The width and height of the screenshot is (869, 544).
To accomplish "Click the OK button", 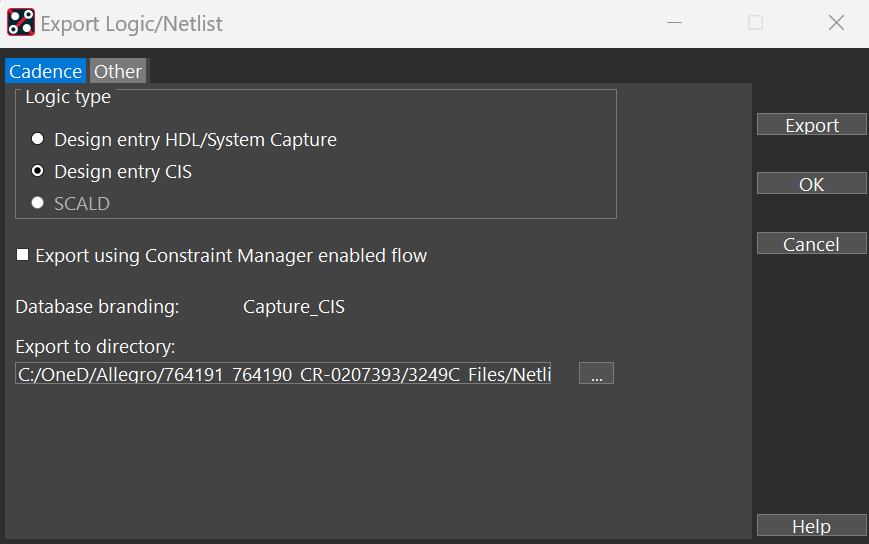I will 811,184.
